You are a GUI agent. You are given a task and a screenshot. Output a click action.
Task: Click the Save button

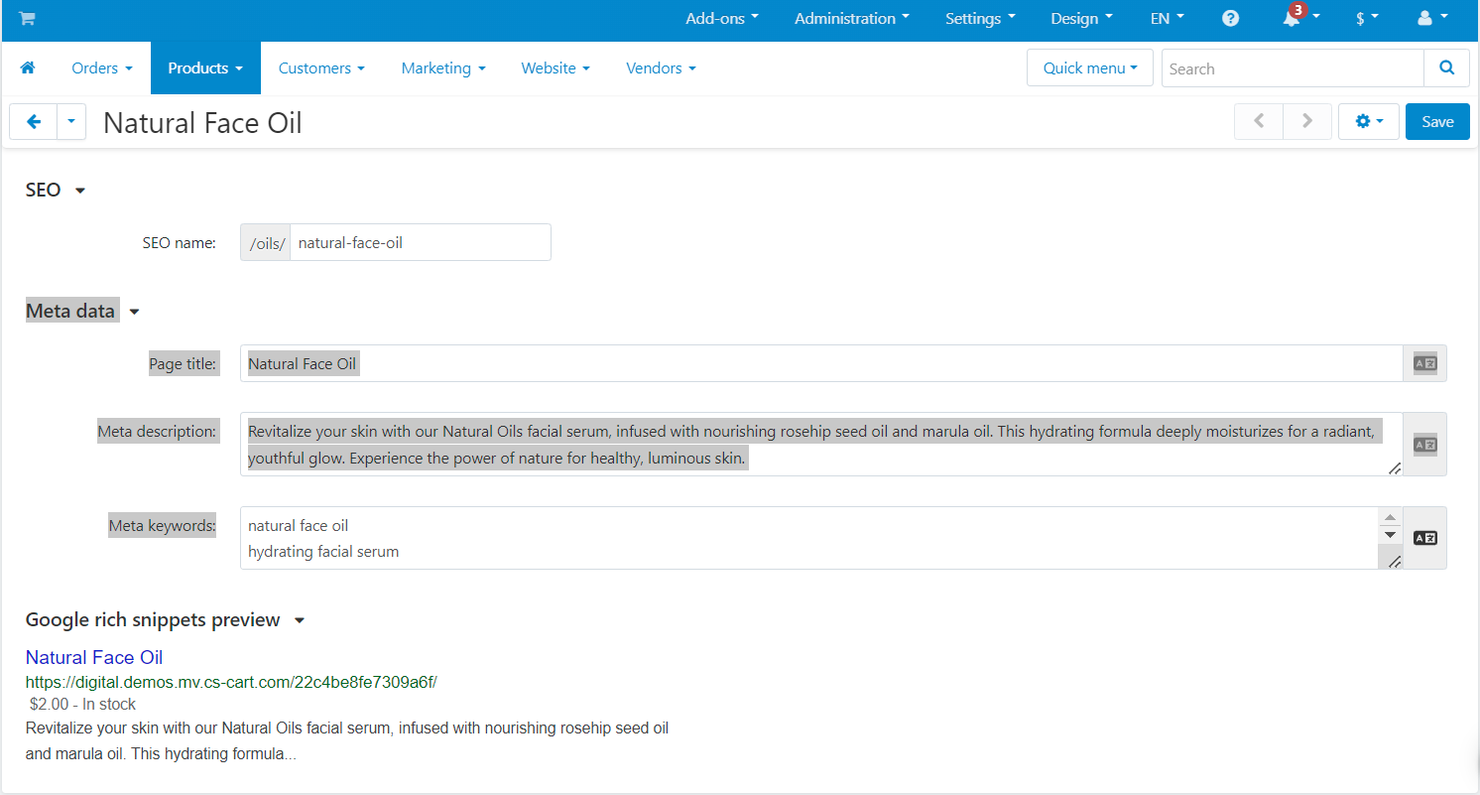point(1437,122)
